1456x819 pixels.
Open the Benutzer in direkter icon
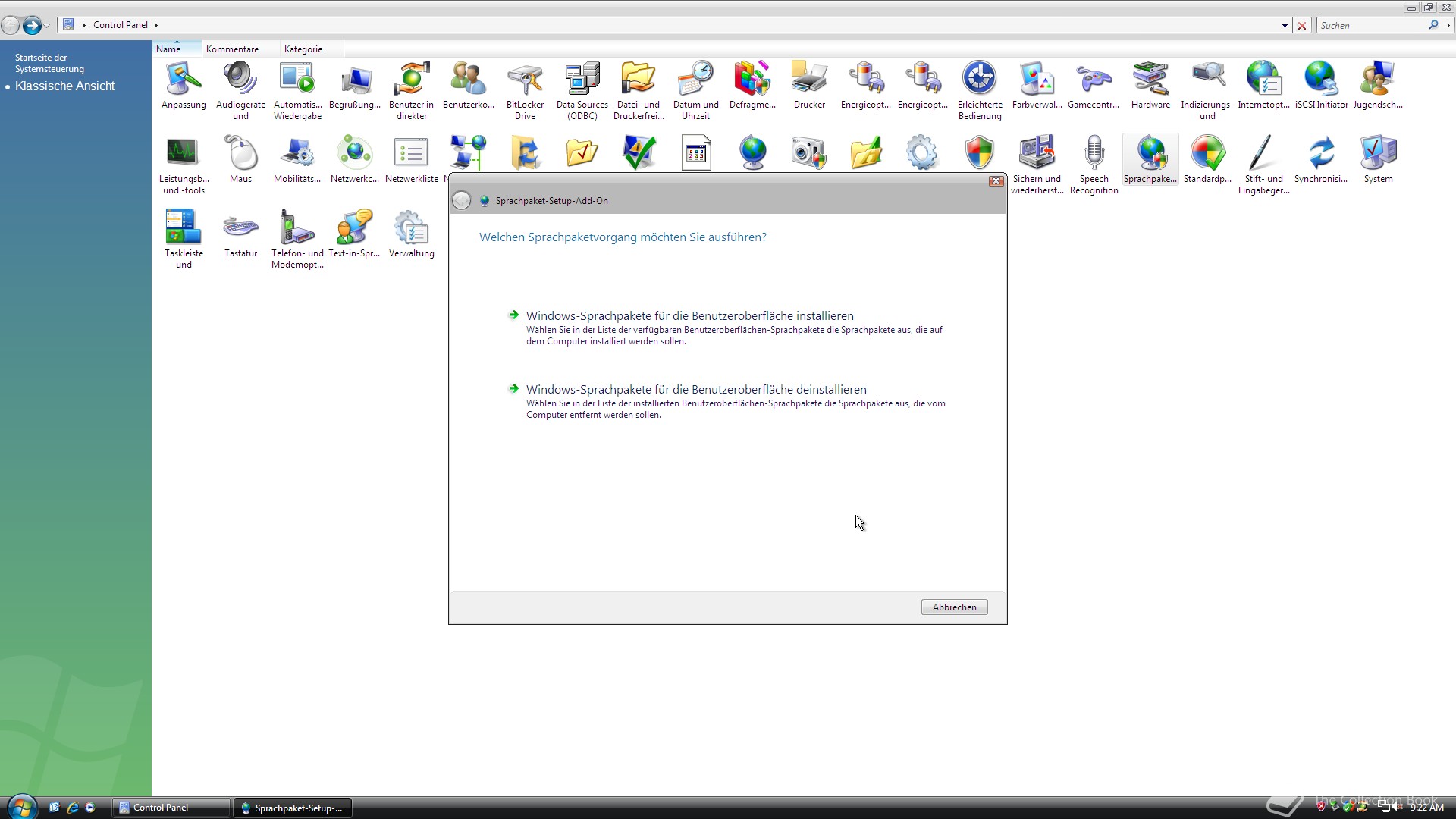[411, 91]
